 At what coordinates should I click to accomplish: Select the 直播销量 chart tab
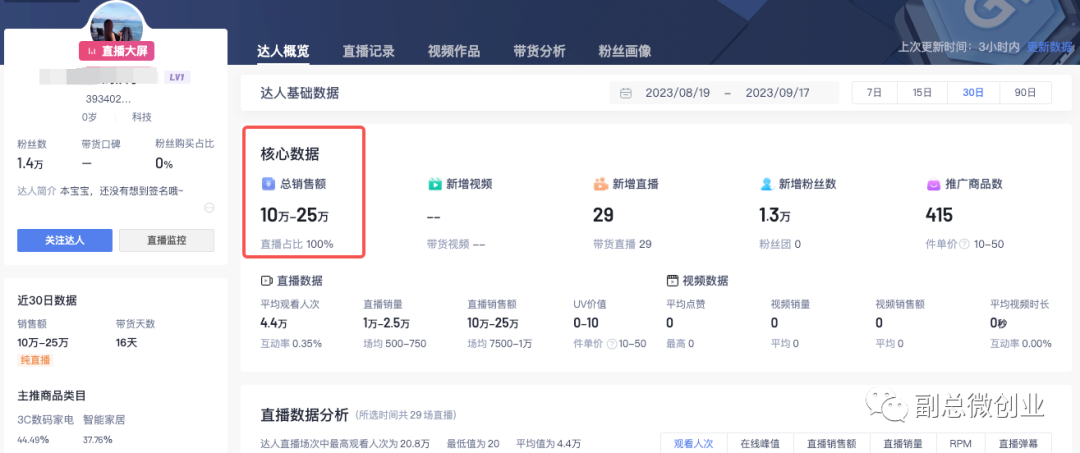902,444
